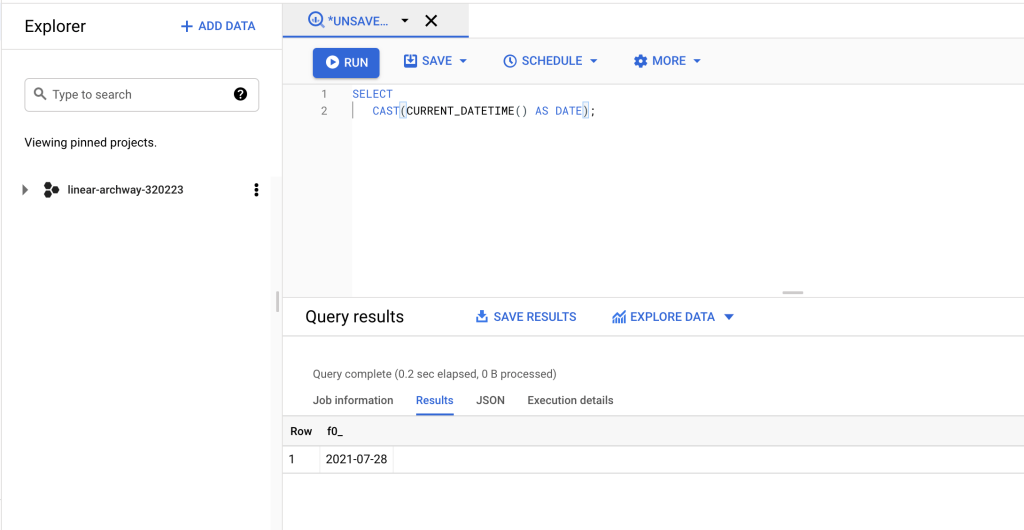Click the download icon beside SAVE RESULTS
This screenshot has width=1024, height=530.
pyautogui.click(x=482, y=317)
